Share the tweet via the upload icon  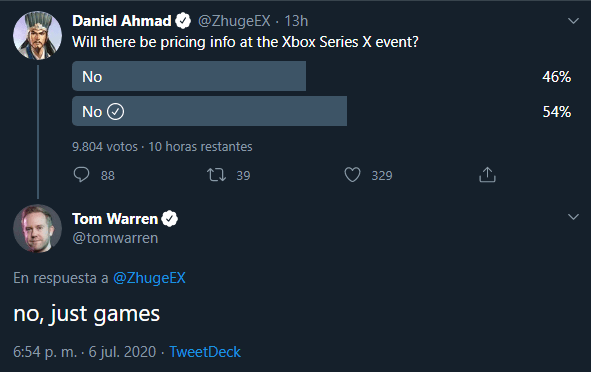point(487,175)
